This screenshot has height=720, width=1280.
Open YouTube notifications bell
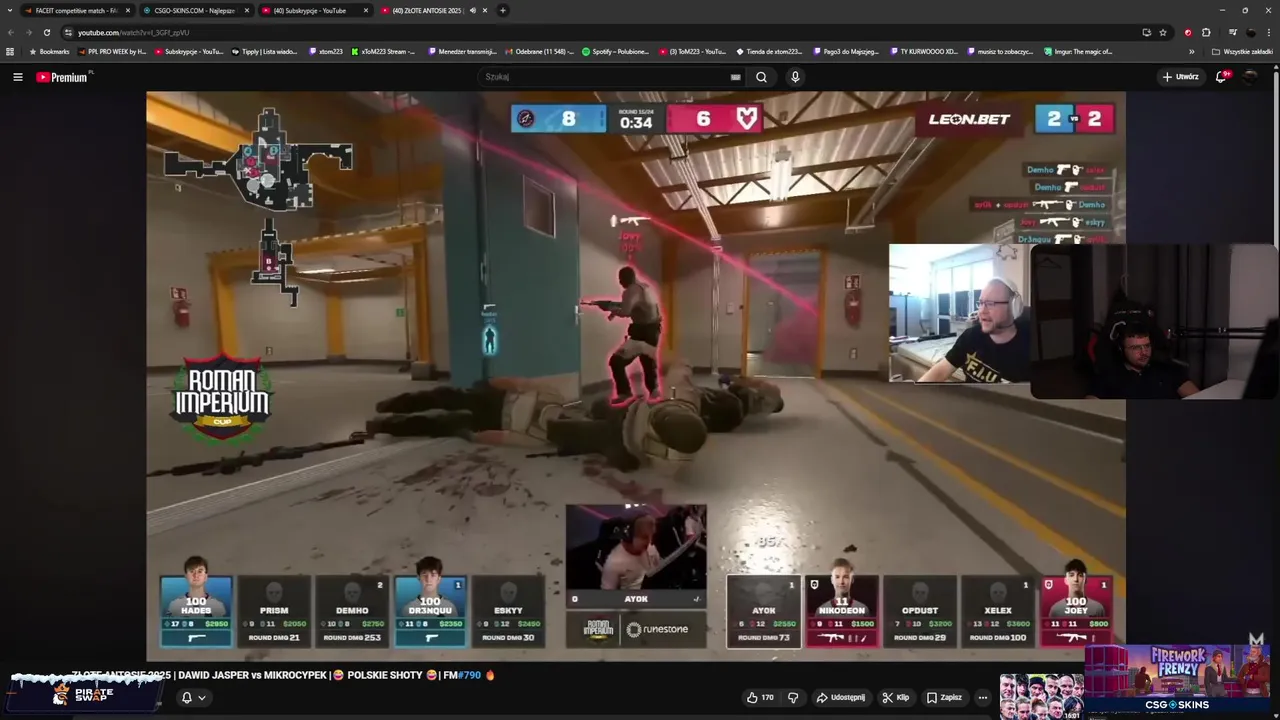(1221, 77)
